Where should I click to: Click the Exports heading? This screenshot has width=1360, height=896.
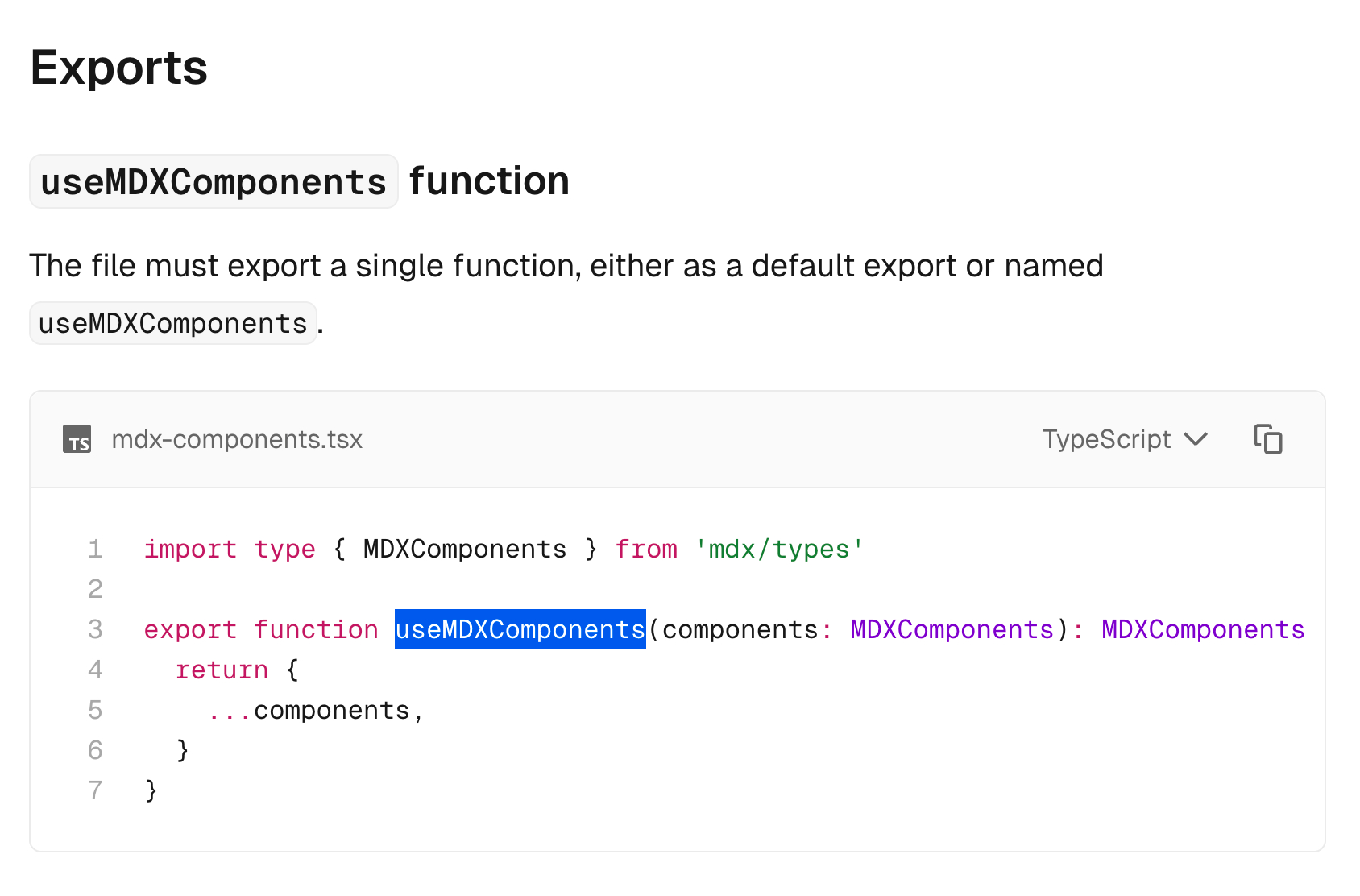[x=119, y=68]
